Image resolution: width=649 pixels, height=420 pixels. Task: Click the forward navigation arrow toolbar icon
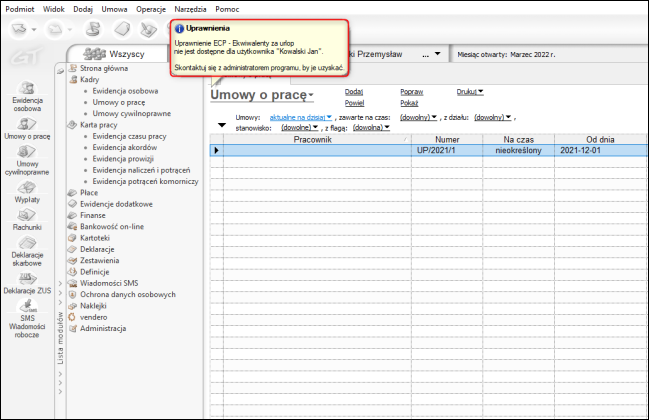(55, 29)
